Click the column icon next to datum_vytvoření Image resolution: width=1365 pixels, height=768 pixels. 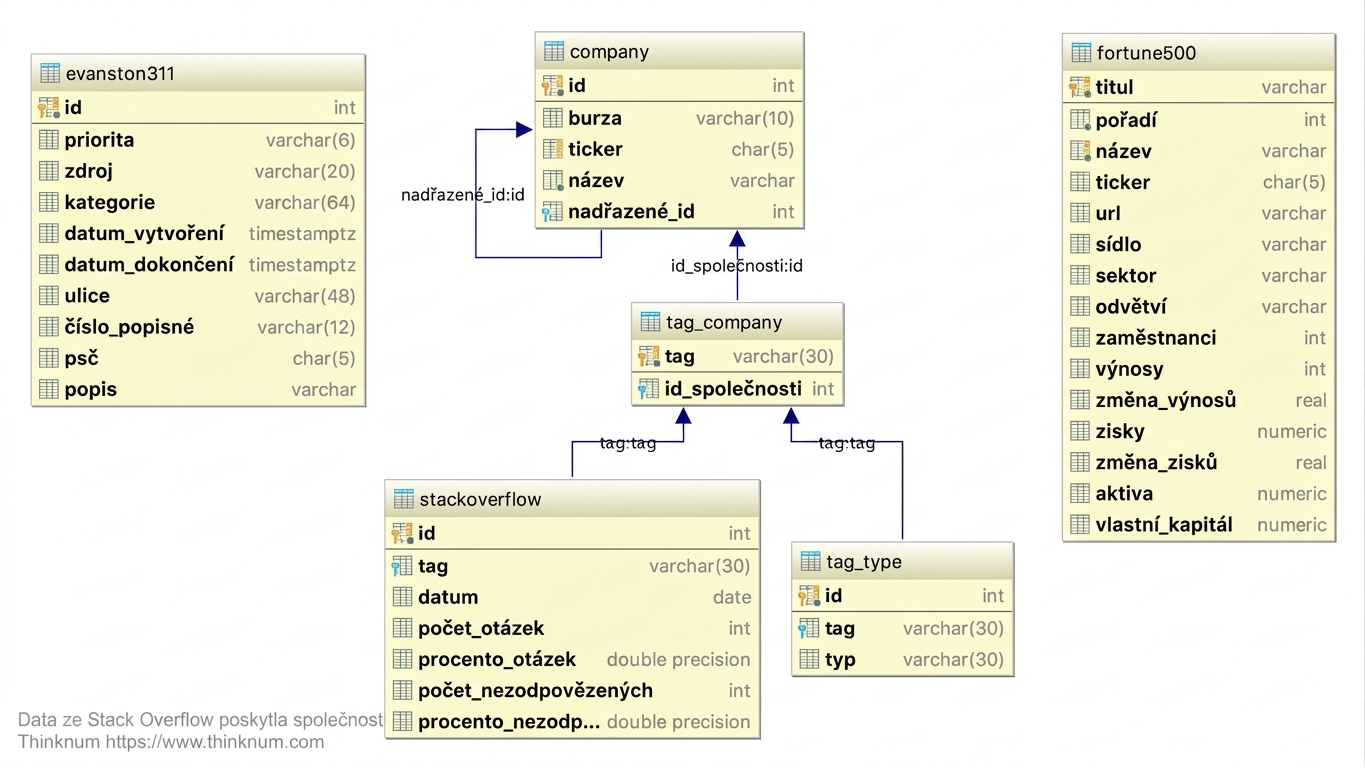[x=49, y=233]
